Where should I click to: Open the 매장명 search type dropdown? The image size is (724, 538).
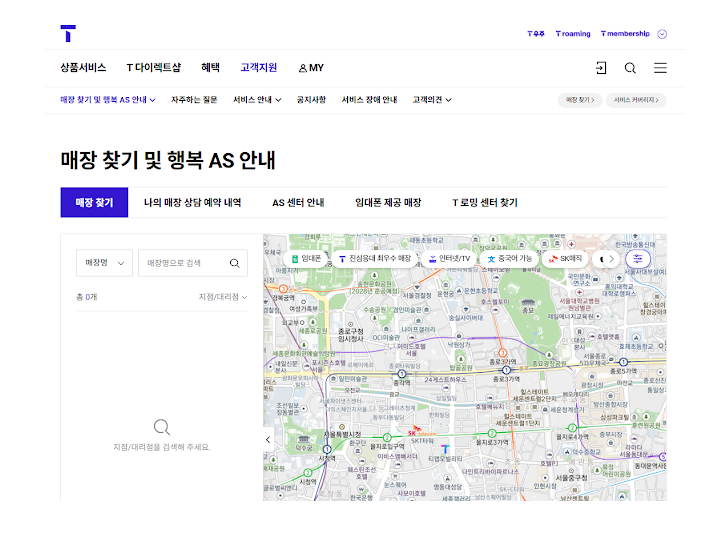[104, 263]
